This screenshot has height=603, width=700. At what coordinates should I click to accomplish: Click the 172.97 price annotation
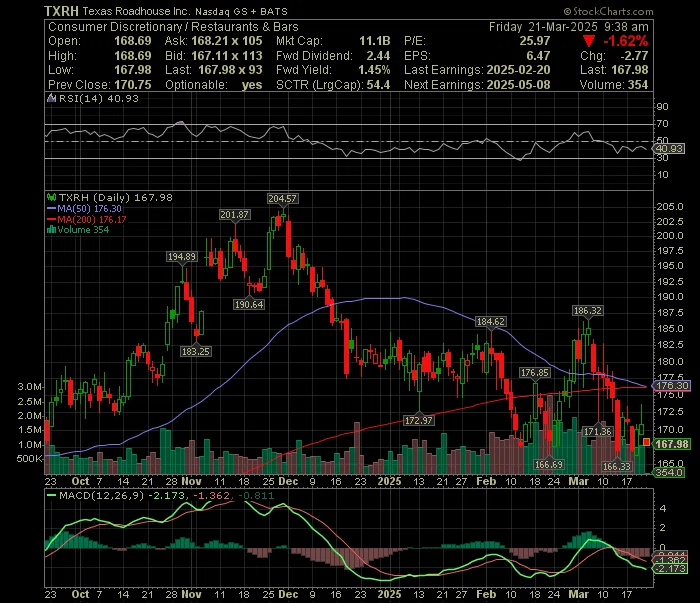click(x=418, y=420)
